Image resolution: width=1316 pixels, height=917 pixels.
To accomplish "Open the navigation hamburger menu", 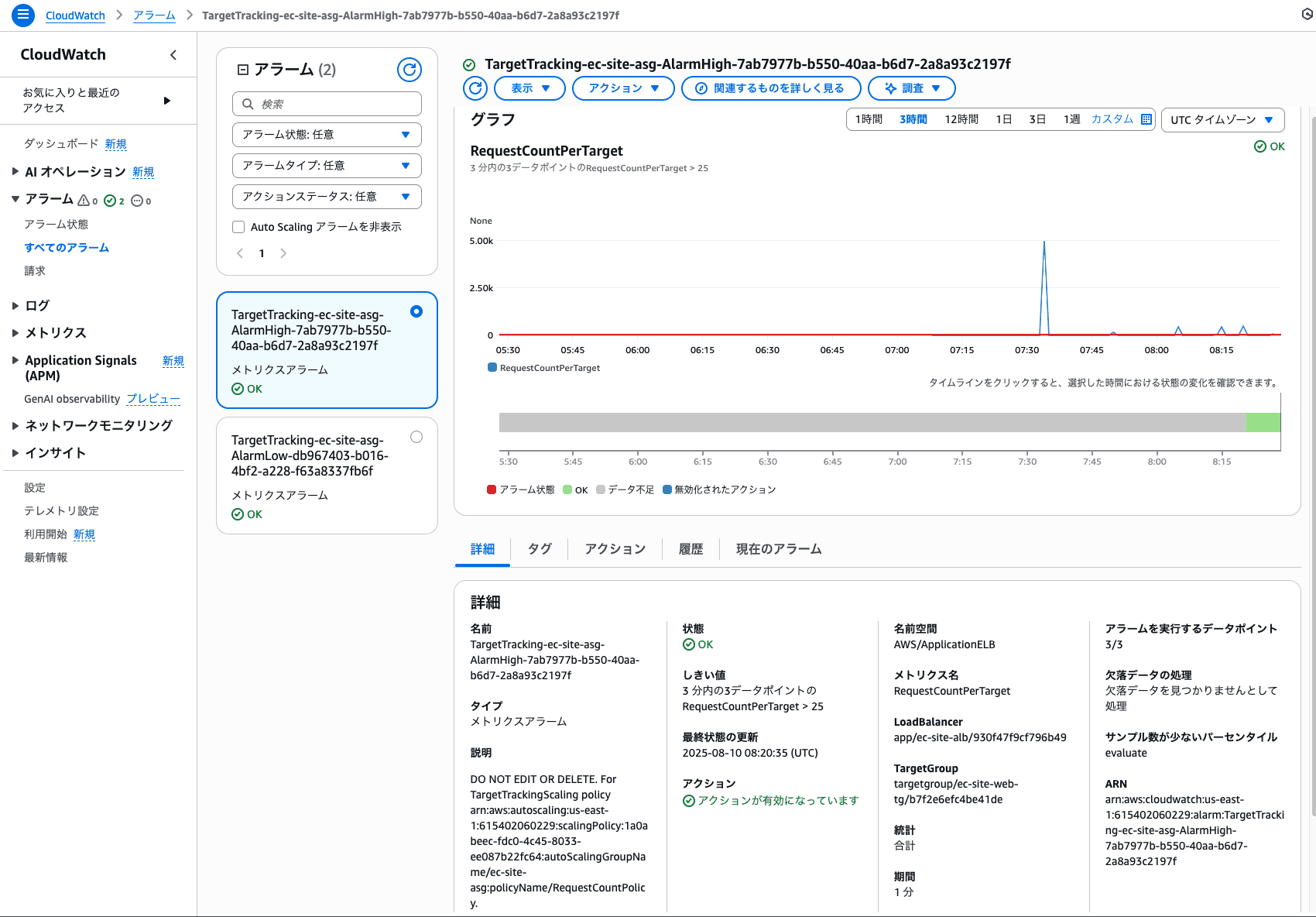I will (x=22, y=15).
